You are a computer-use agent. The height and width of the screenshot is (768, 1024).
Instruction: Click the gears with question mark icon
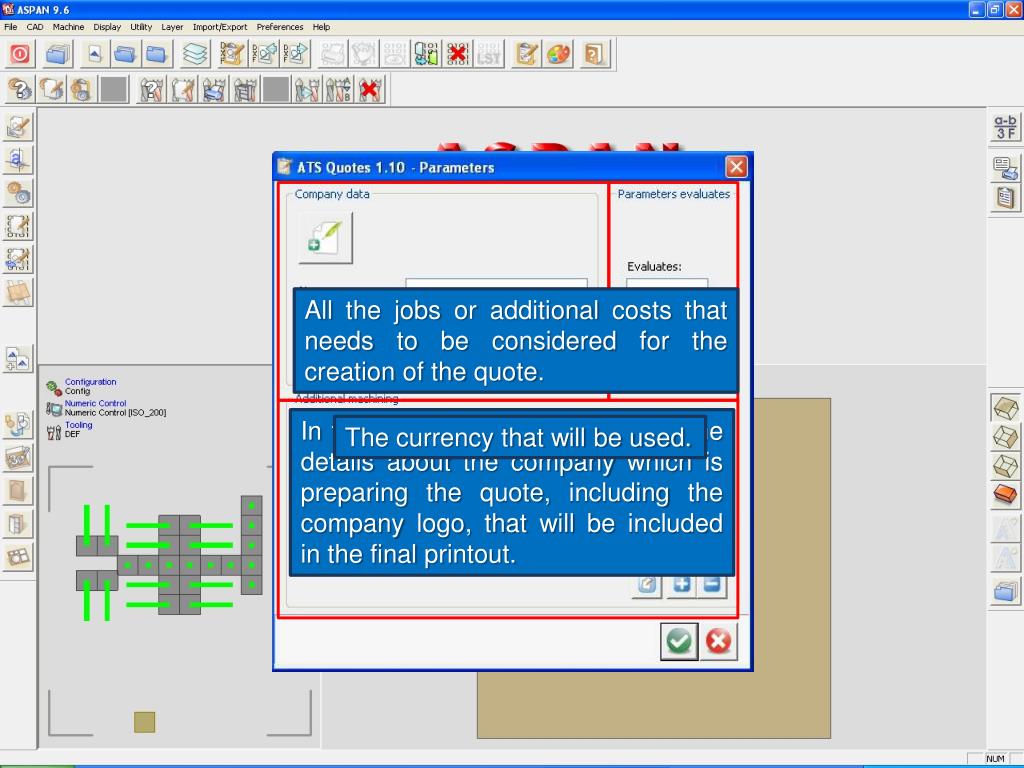(x=20, y=89)
